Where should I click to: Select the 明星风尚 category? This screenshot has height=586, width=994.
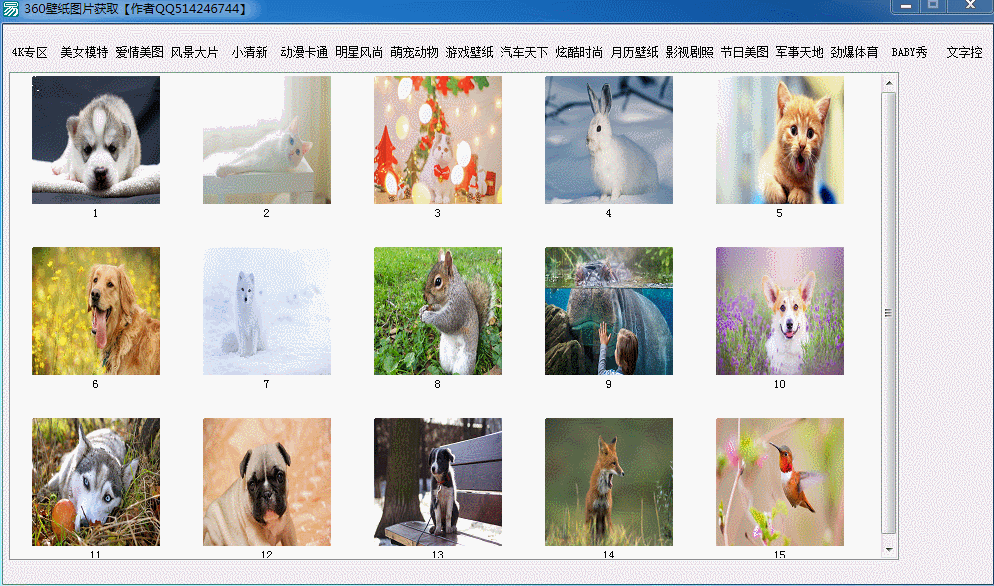pyautogui.click(x=359, y=52)
